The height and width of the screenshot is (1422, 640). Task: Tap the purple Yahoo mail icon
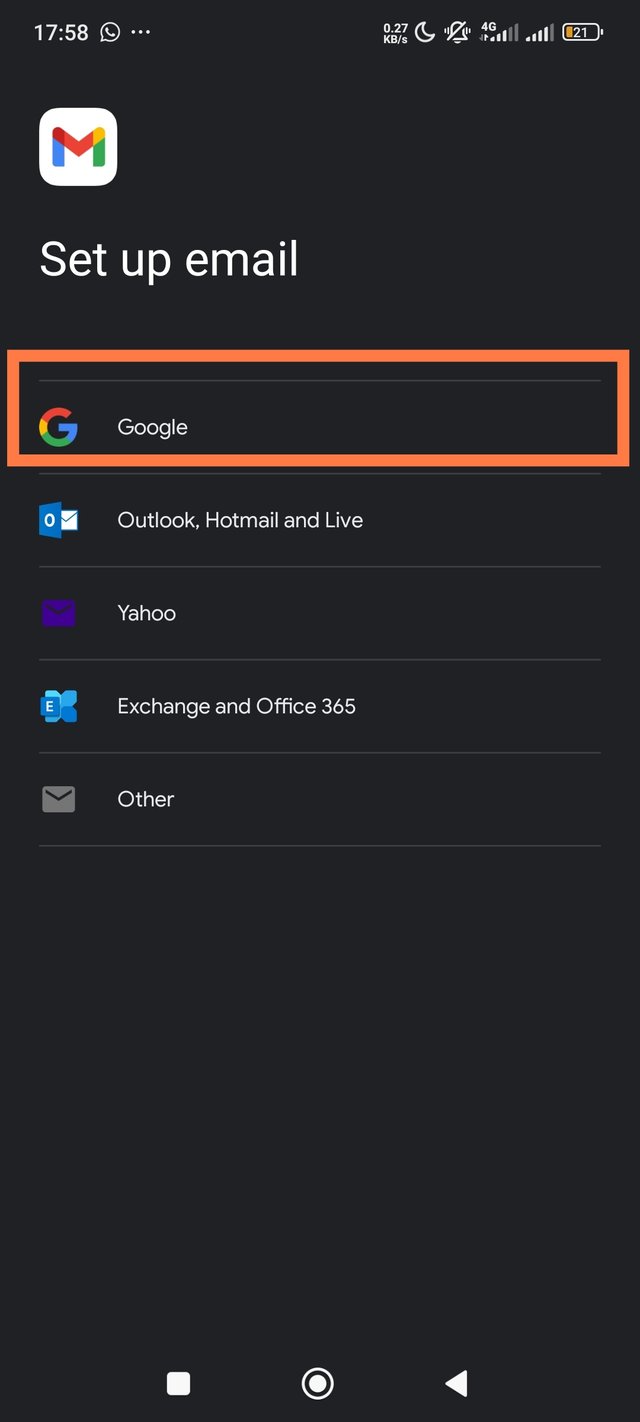[58, 613]
